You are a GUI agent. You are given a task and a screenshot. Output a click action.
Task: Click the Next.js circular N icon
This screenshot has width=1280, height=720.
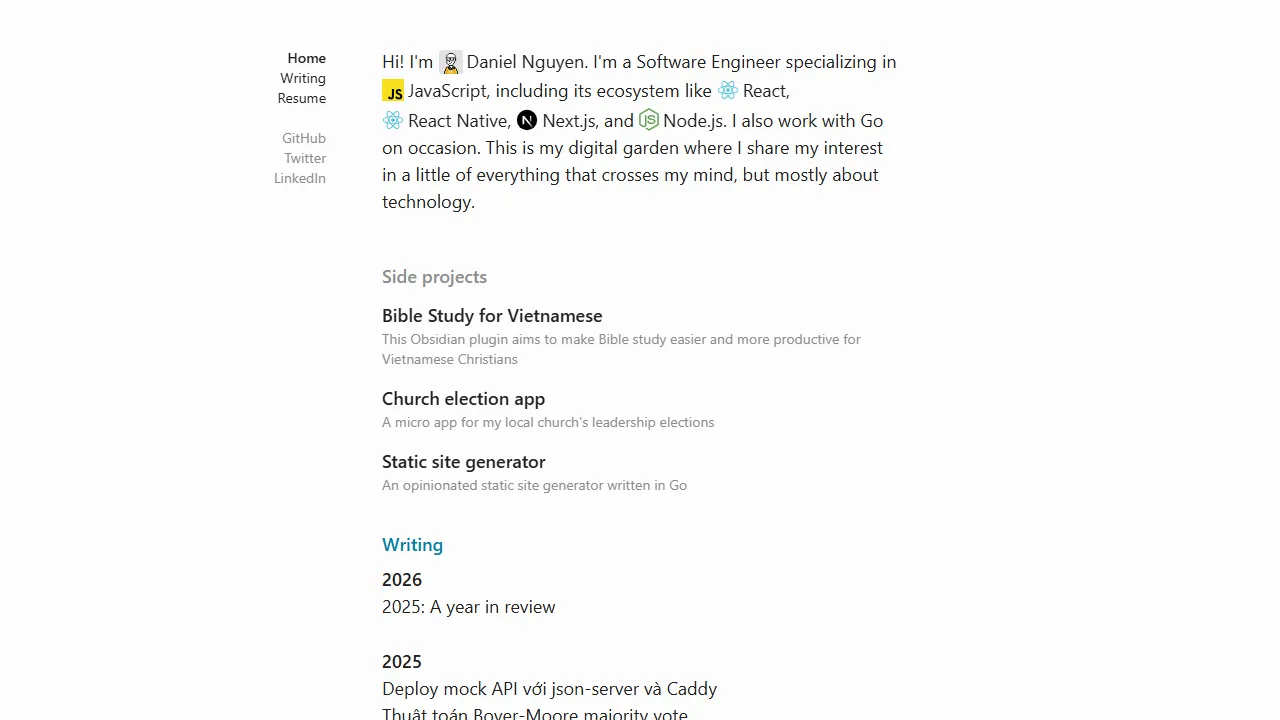pyautogui.click(x=527, y=120)
